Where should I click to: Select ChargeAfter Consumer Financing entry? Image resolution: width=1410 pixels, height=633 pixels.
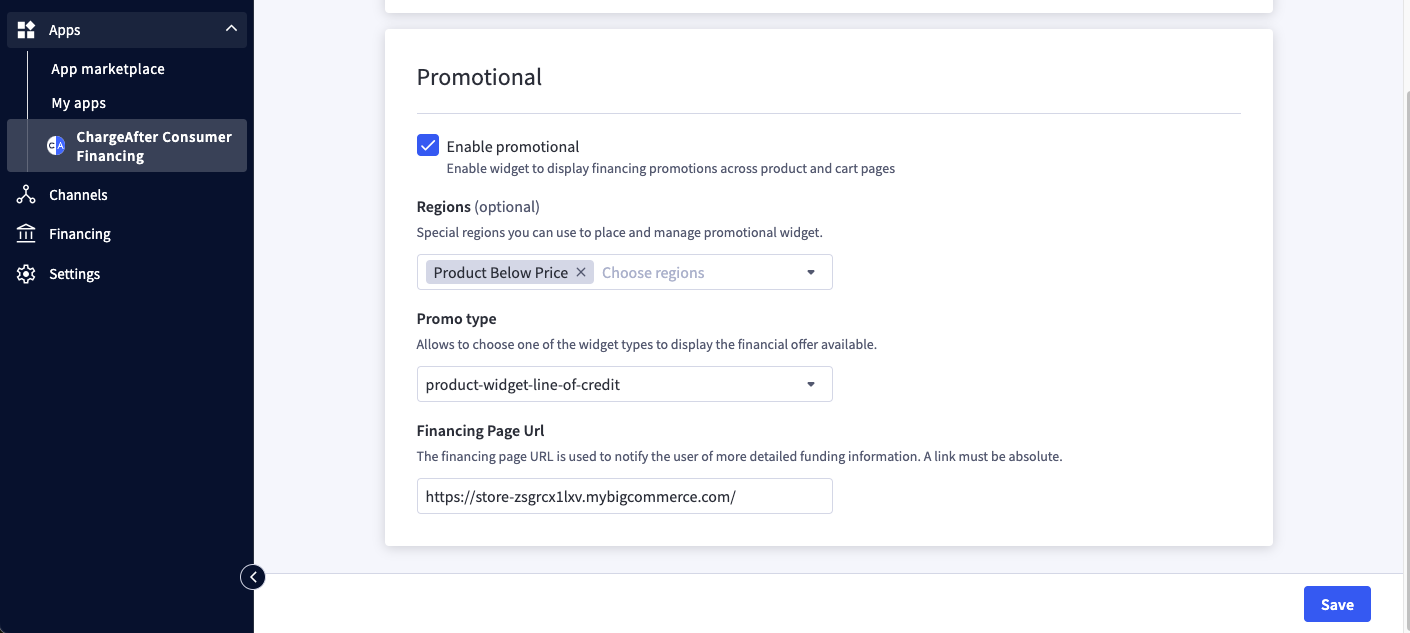(x=153, y=146)
